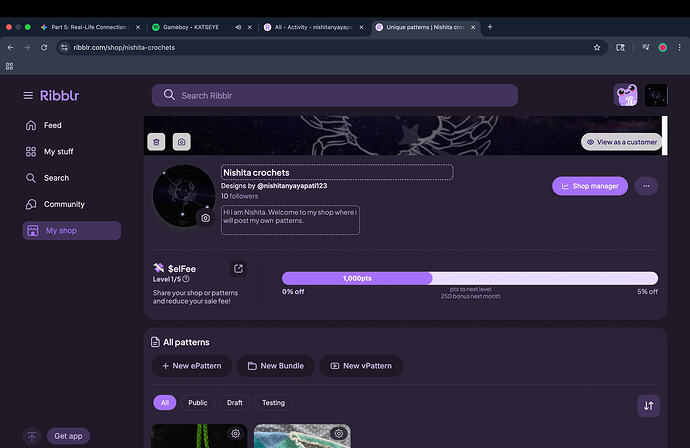
Task: Open the Chrome three-dot menu
Action: click(679, 48)
